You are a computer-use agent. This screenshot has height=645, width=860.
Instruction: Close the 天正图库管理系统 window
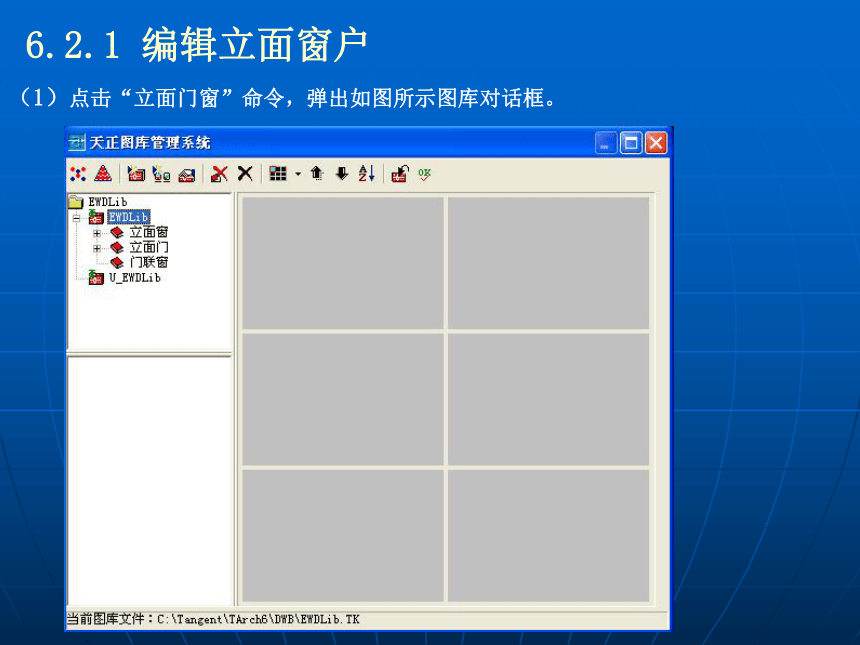pyautogui.click(x=656, y=143)
